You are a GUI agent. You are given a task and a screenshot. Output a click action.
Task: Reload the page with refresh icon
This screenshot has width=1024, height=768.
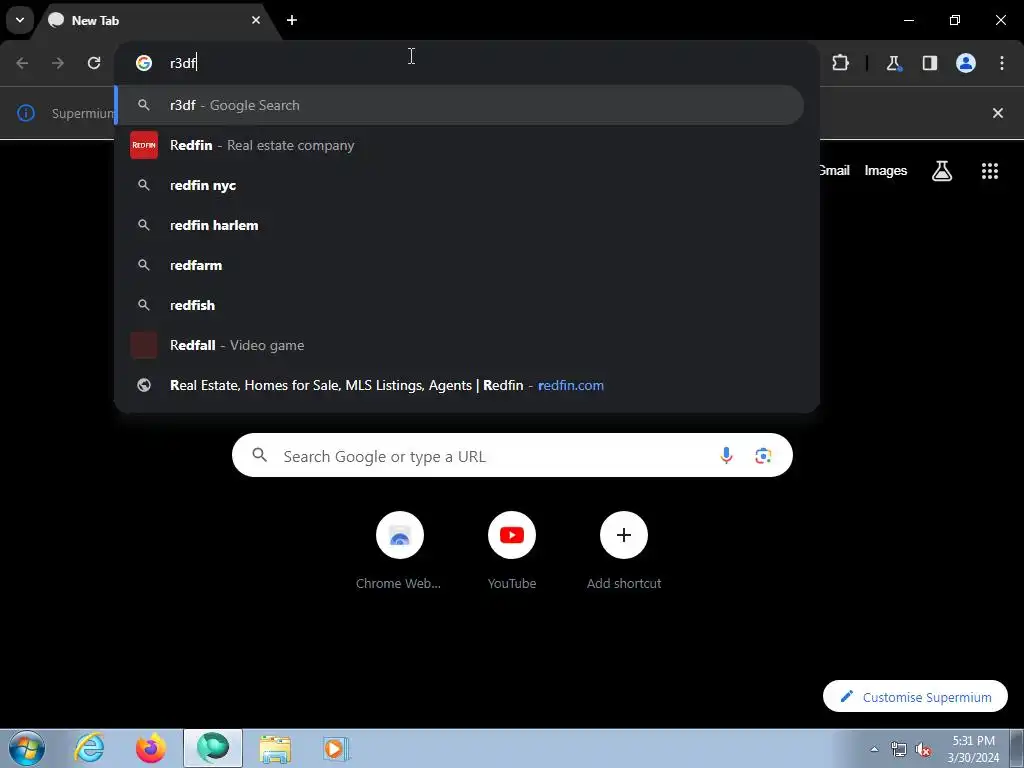point(94,63)
